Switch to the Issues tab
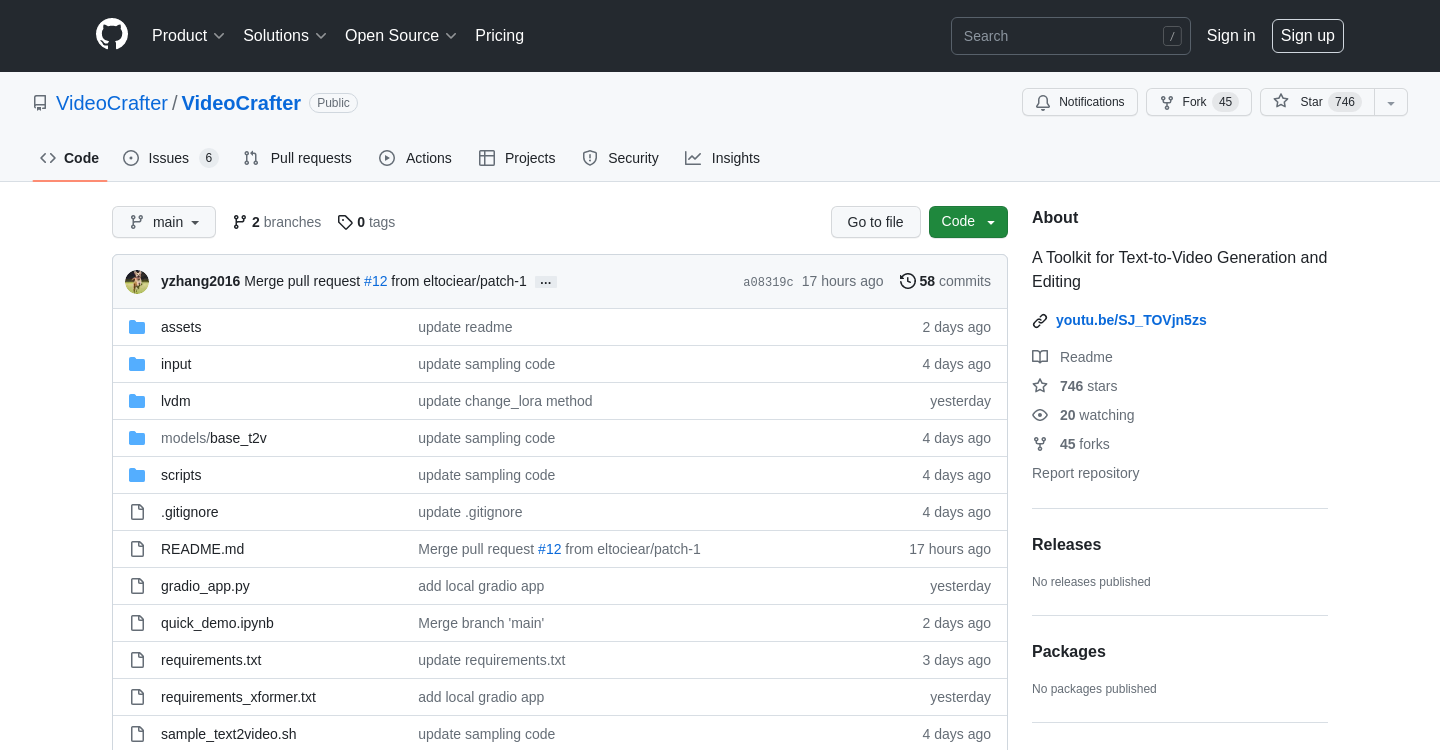The image size is (1440, 750). pos(170,158)
